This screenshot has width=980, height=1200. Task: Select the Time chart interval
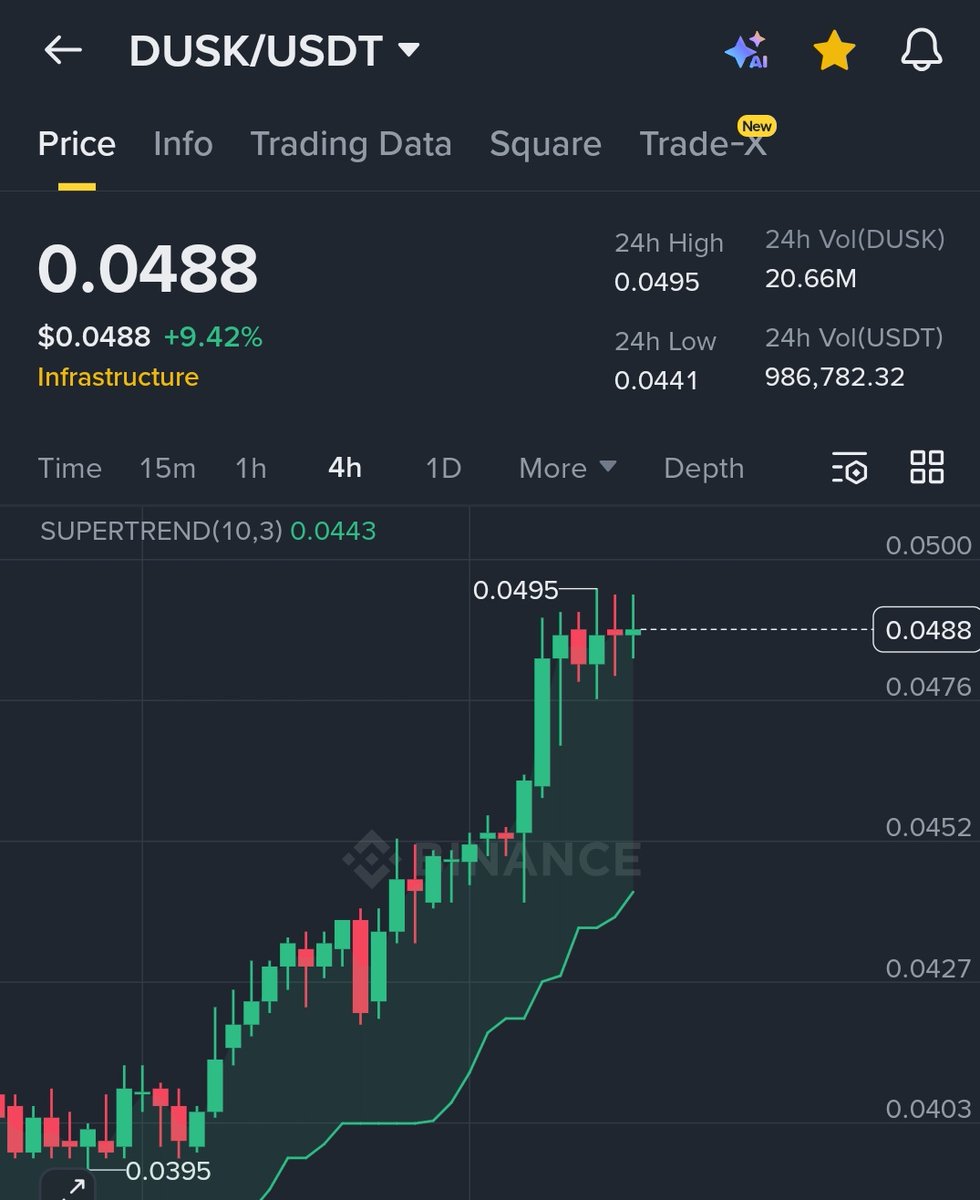[x=70, y=468]
